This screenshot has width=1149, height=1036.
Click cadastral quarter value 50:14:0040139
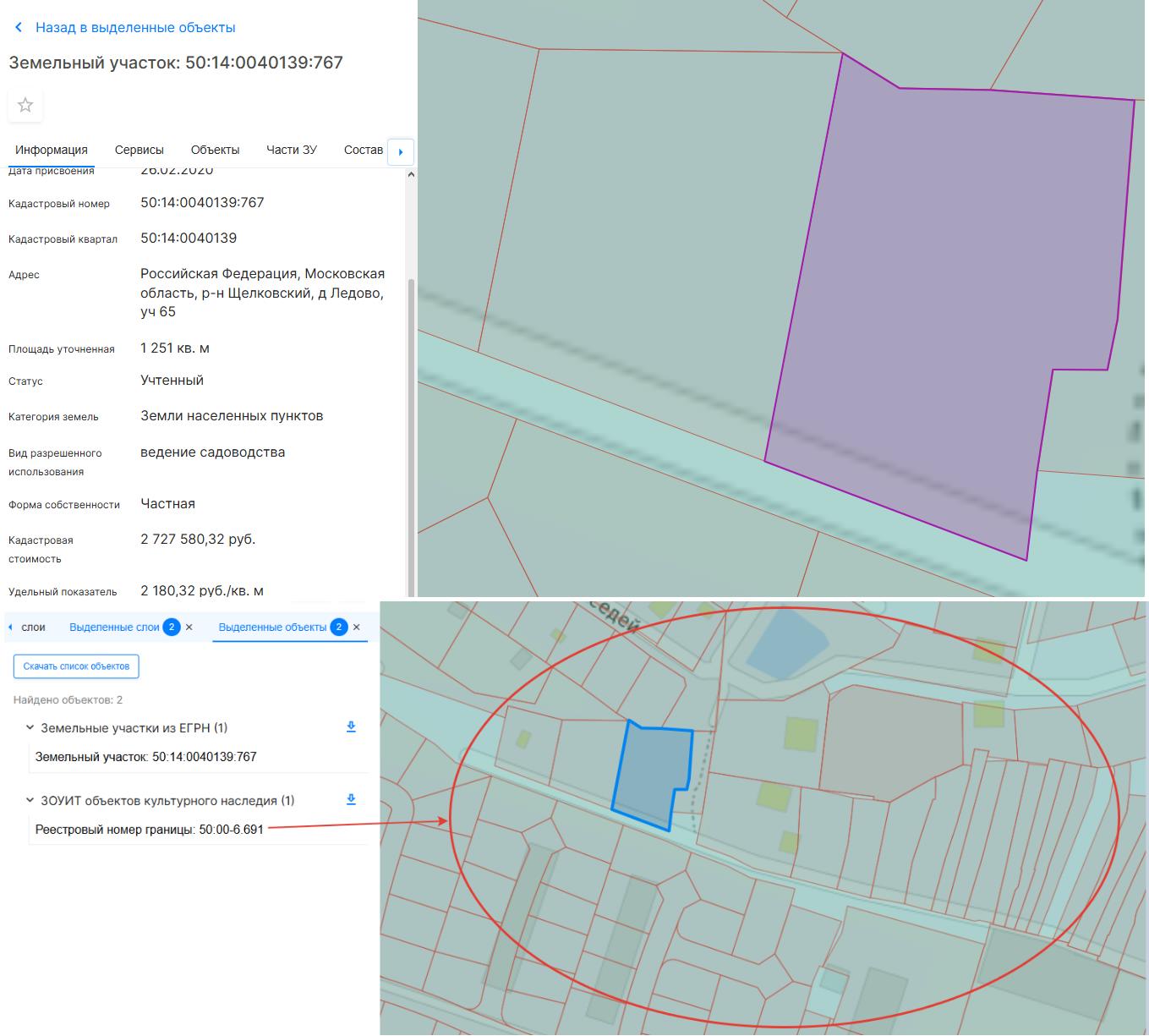tap(189, 238)
